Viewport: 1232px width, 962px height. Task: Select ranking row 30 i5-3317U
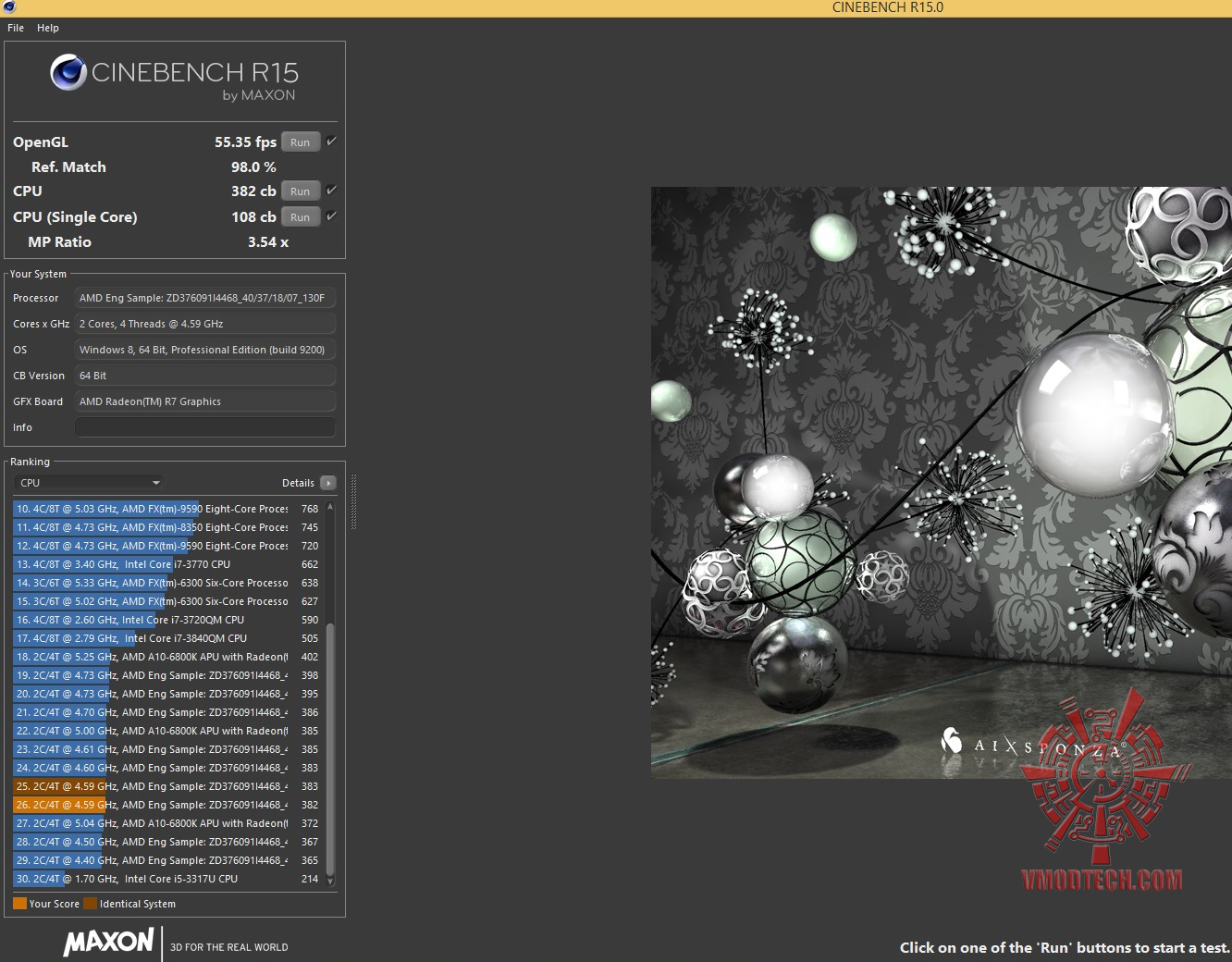167,879
